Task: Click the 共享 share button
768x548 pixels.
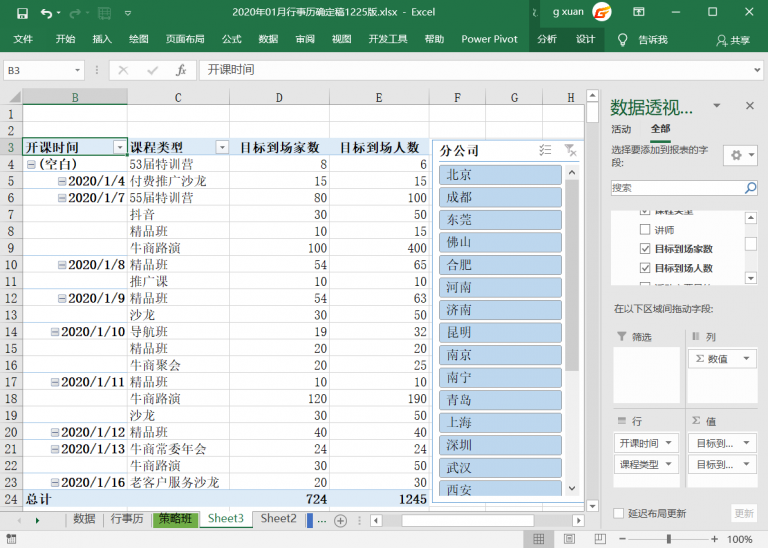Action: point(733,40)
